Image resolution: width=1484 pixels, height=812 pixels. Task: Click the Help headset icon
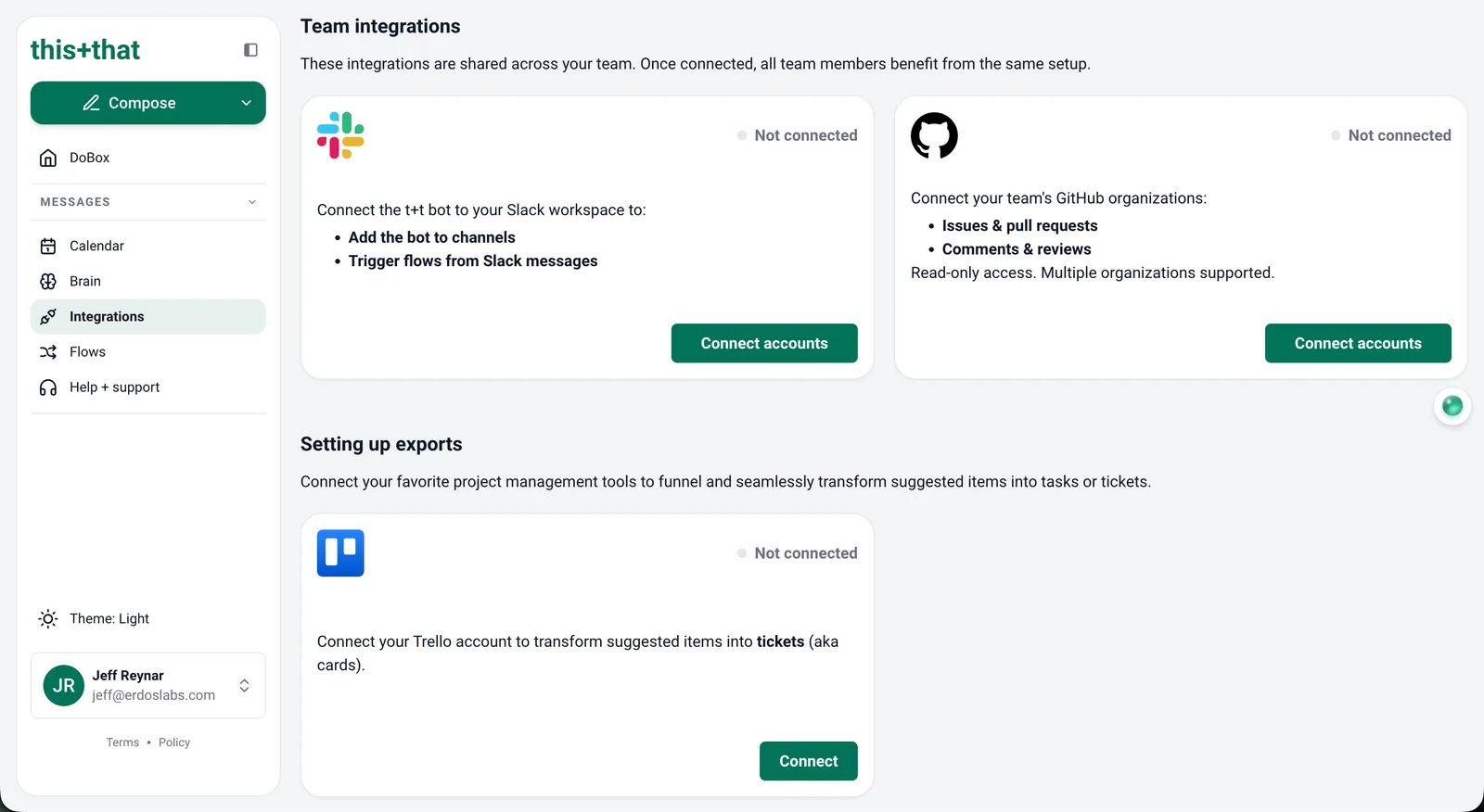click(48, 387)
